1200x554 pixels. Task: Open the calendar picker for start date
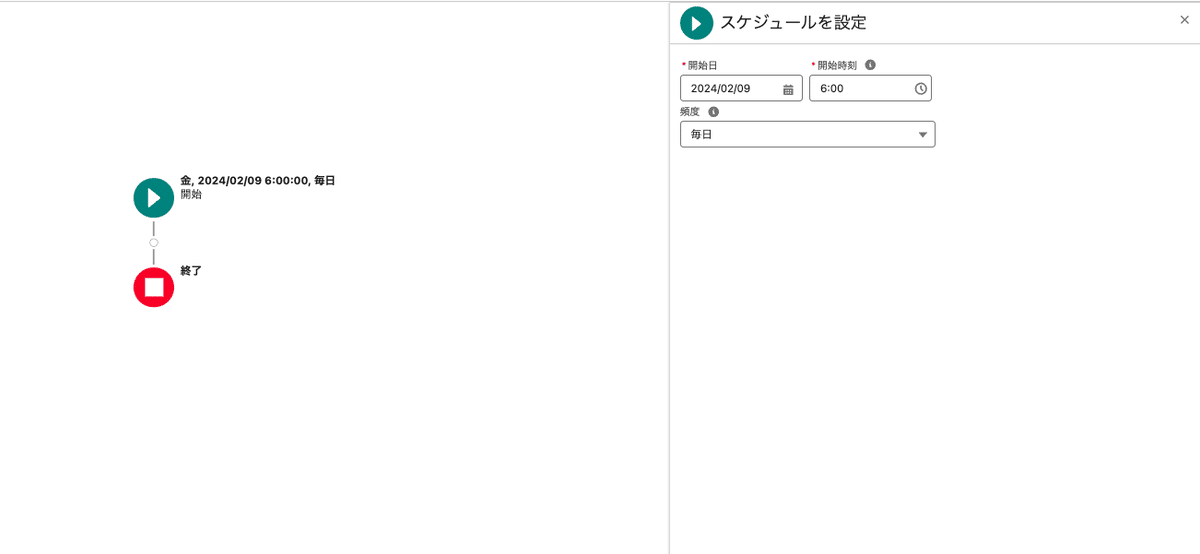click(788, 89)
